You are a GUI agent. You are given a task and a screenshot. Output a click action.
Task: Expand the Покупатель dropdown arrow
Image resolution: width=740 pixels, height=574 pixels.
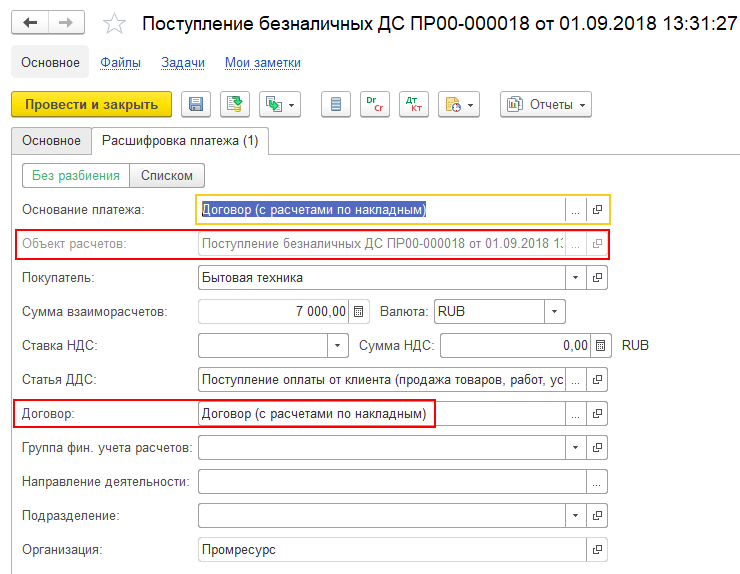575,278
